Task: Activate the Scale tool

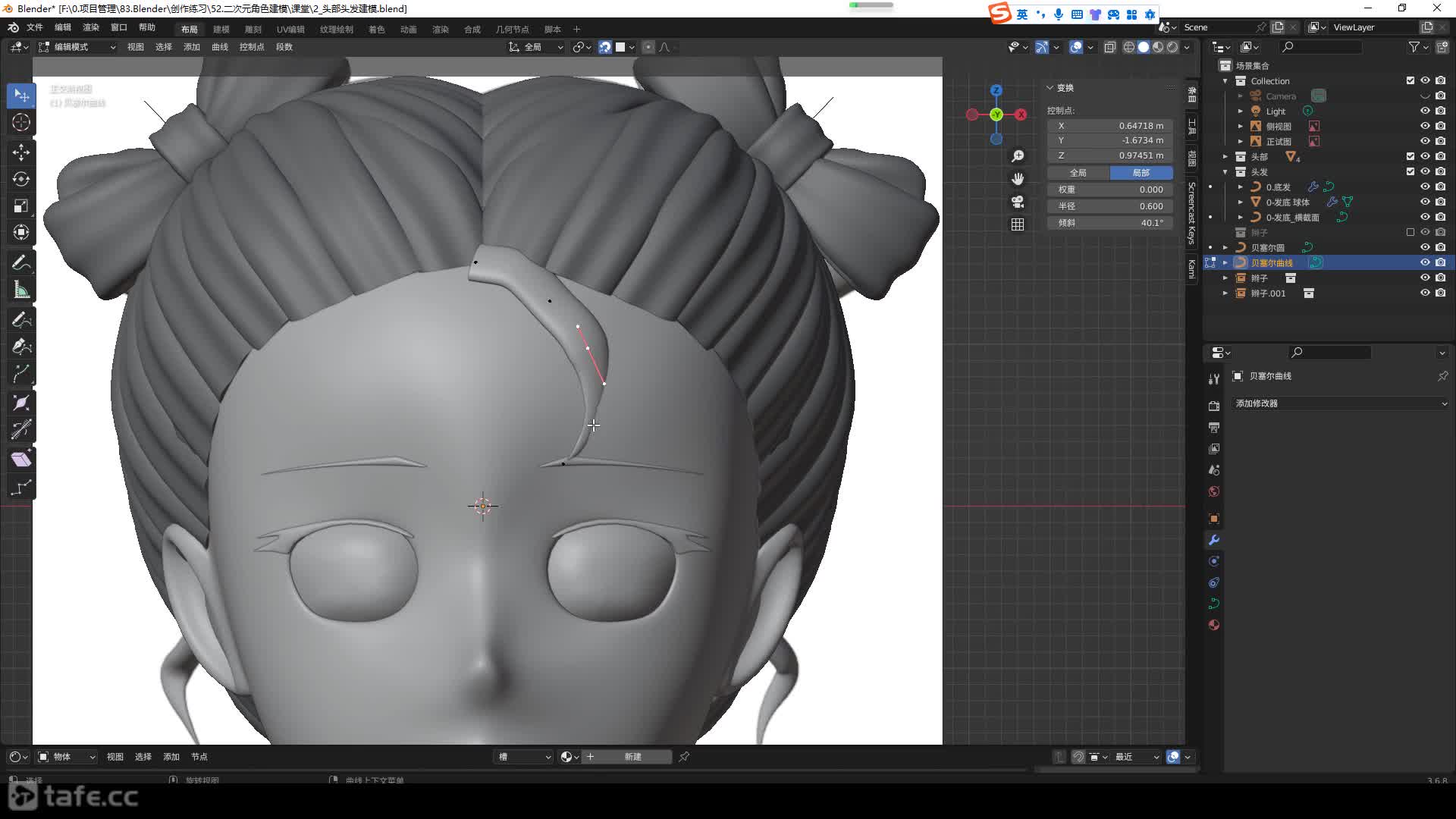Action: coord(21,206)
